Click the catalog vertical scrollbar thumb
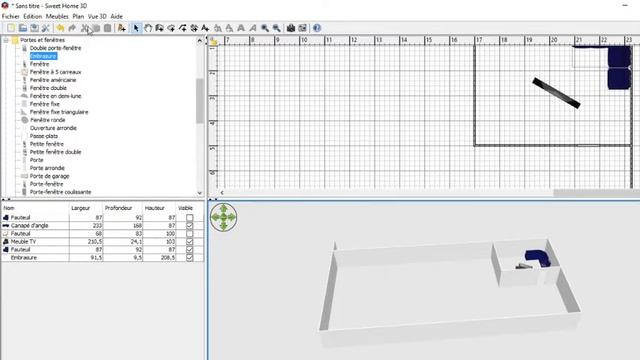 click(200, 100)
